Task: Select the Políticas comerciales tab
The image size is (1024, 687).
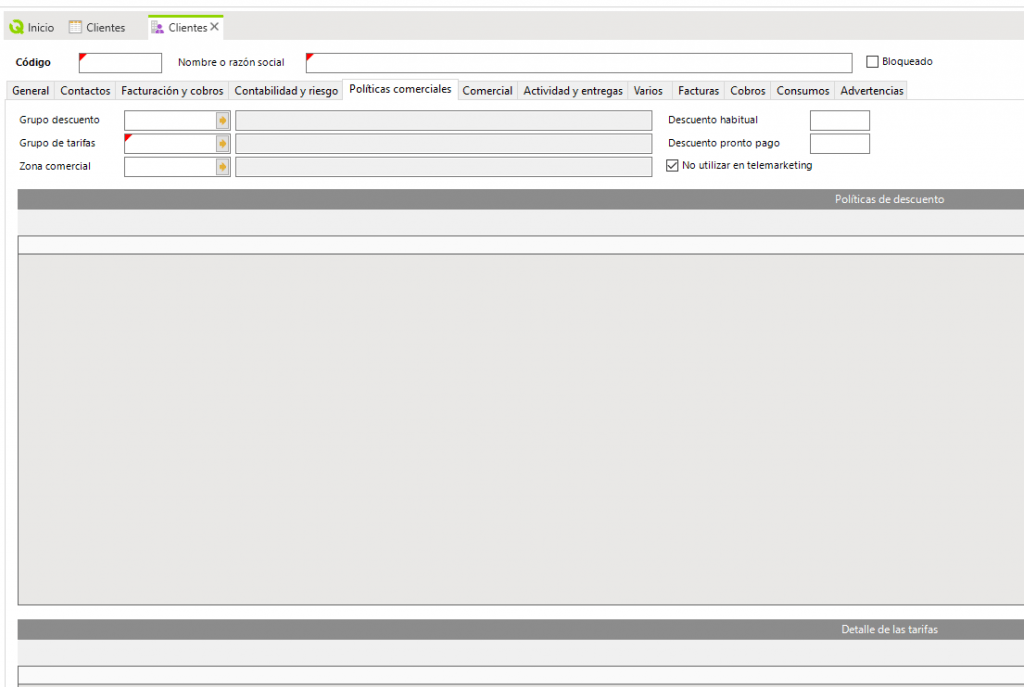Action: [400, 89]
